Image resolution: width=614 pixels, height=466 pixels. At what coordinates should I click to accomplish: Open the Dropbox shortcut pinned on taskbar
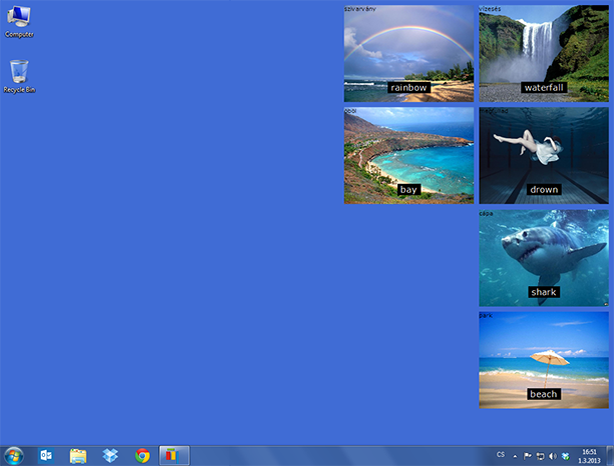click(x=110, y=456)
